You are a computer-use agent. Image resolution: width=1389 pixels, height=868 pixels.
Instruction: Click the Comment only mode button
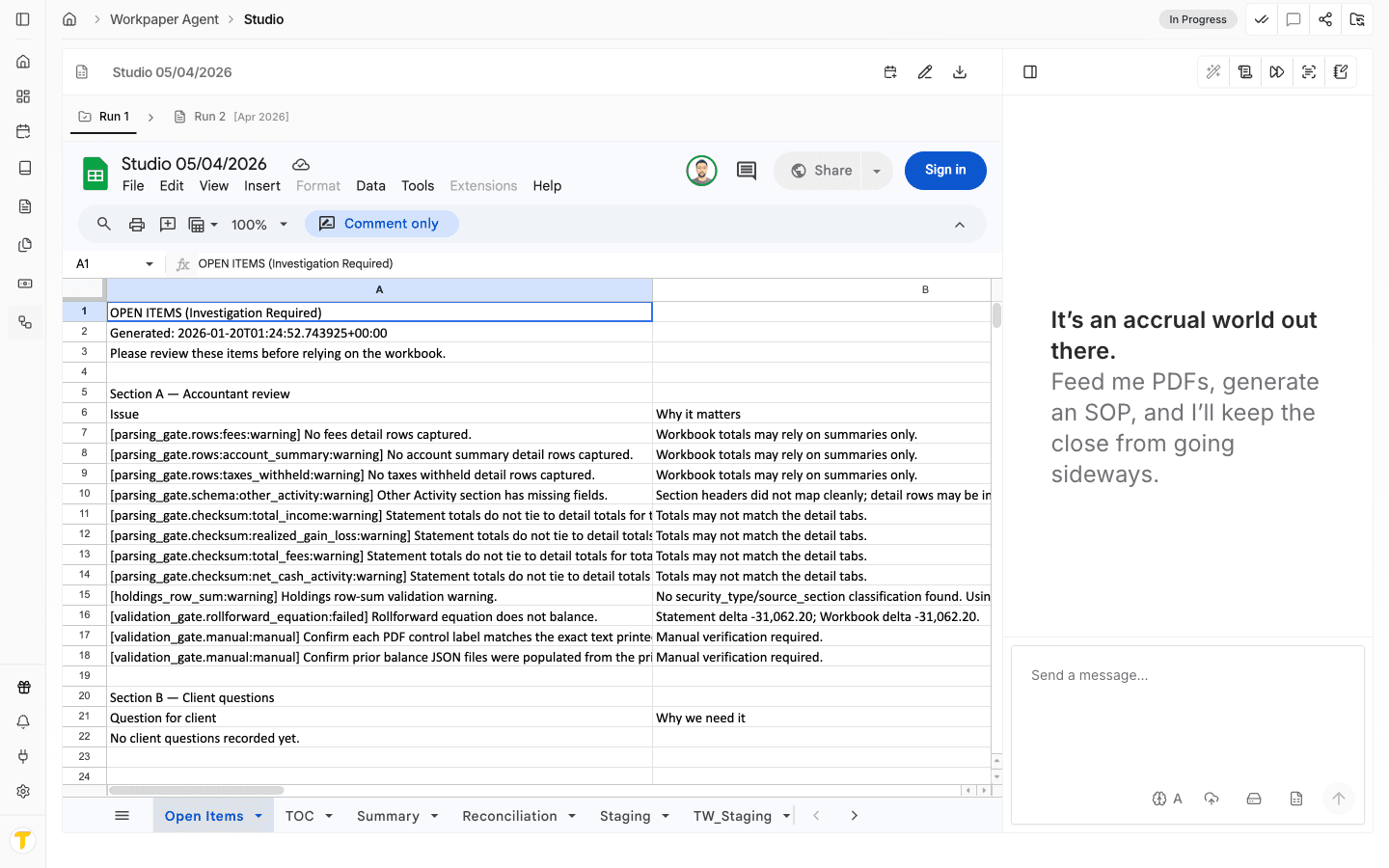click(x=382, y=224)
